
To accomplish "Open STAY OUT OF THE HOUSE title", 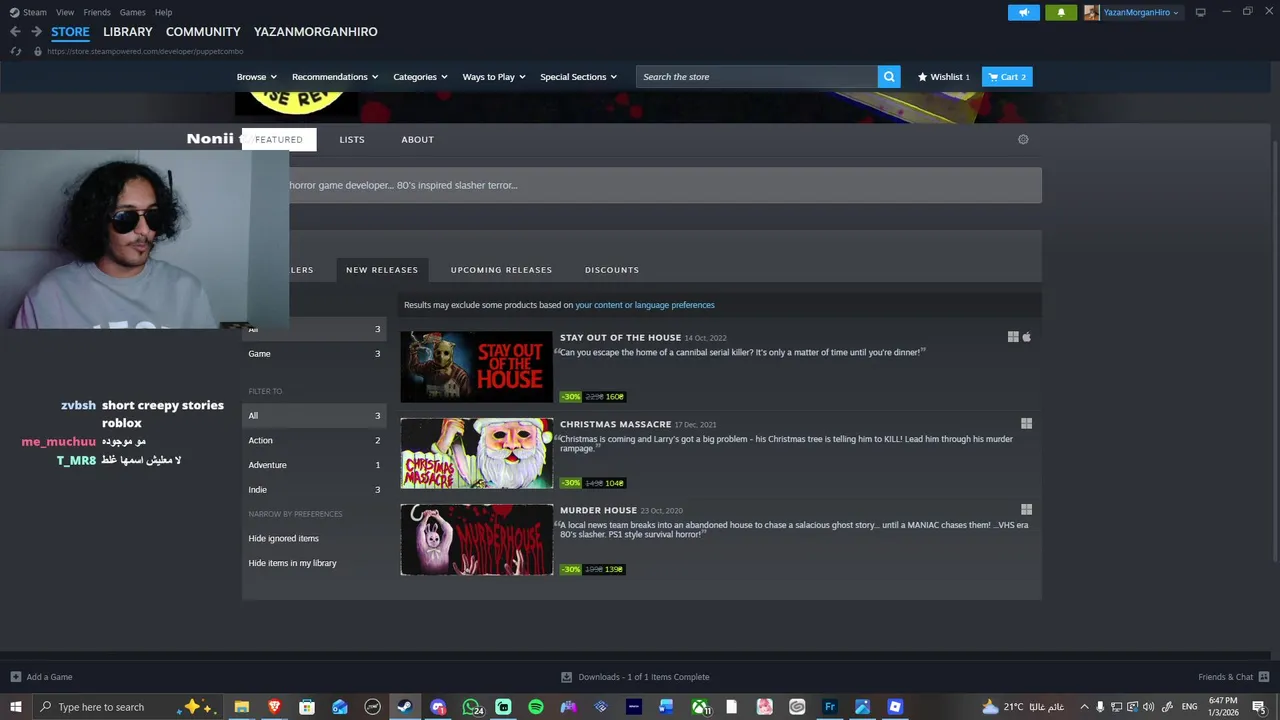I will click(620, 338).
